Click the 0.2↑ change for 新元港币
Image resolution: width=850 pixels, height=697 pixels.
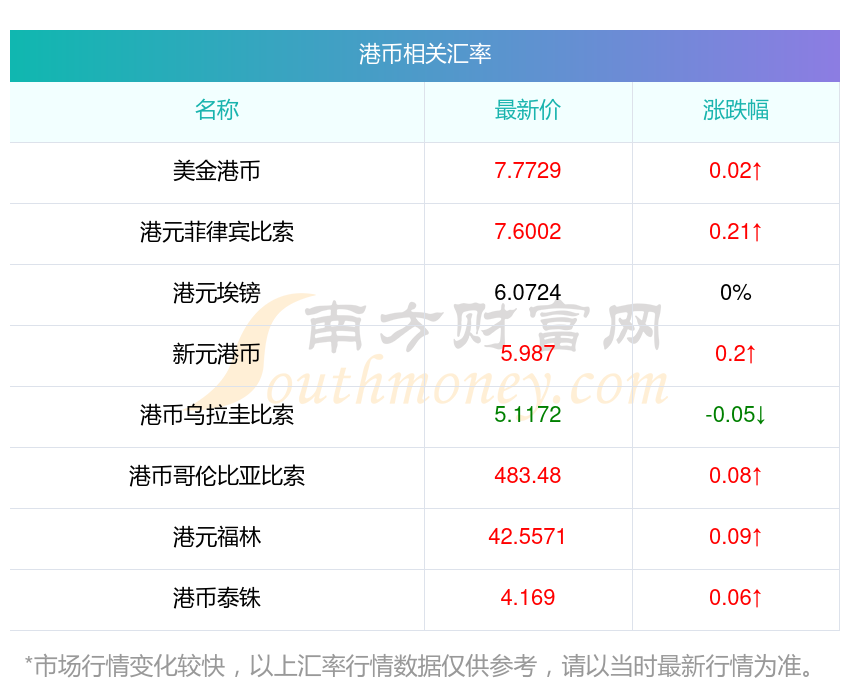[736, 354]
